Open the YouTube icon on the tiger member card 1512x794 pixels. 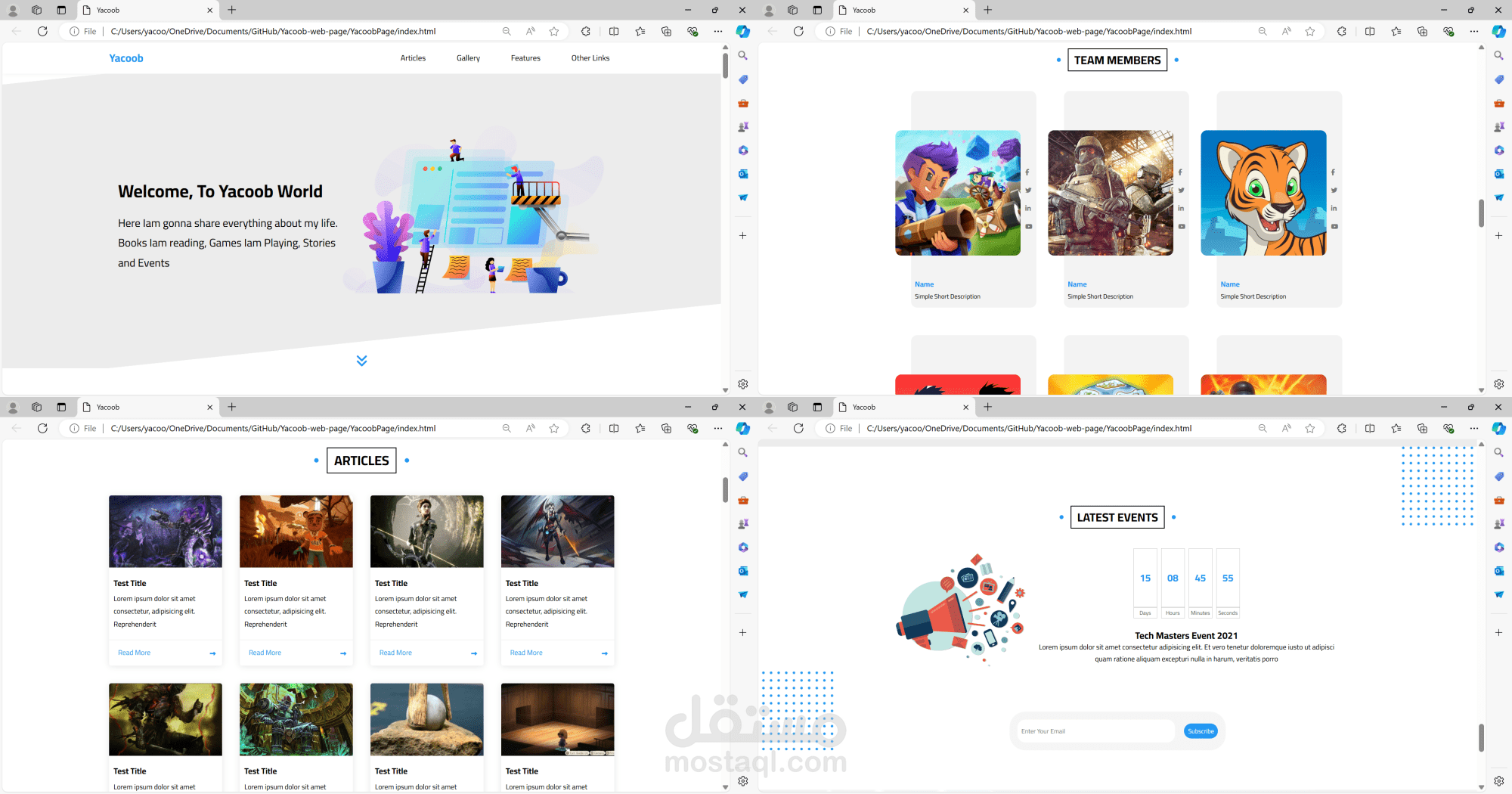1334,227
